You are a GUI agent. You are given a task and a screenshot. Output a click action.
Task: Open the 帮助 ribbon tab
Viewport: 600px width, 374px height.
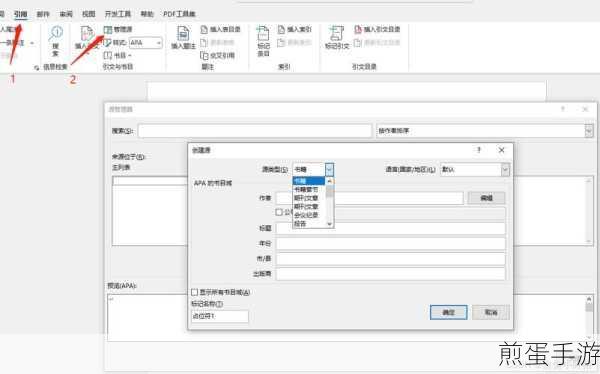(147, 14)
